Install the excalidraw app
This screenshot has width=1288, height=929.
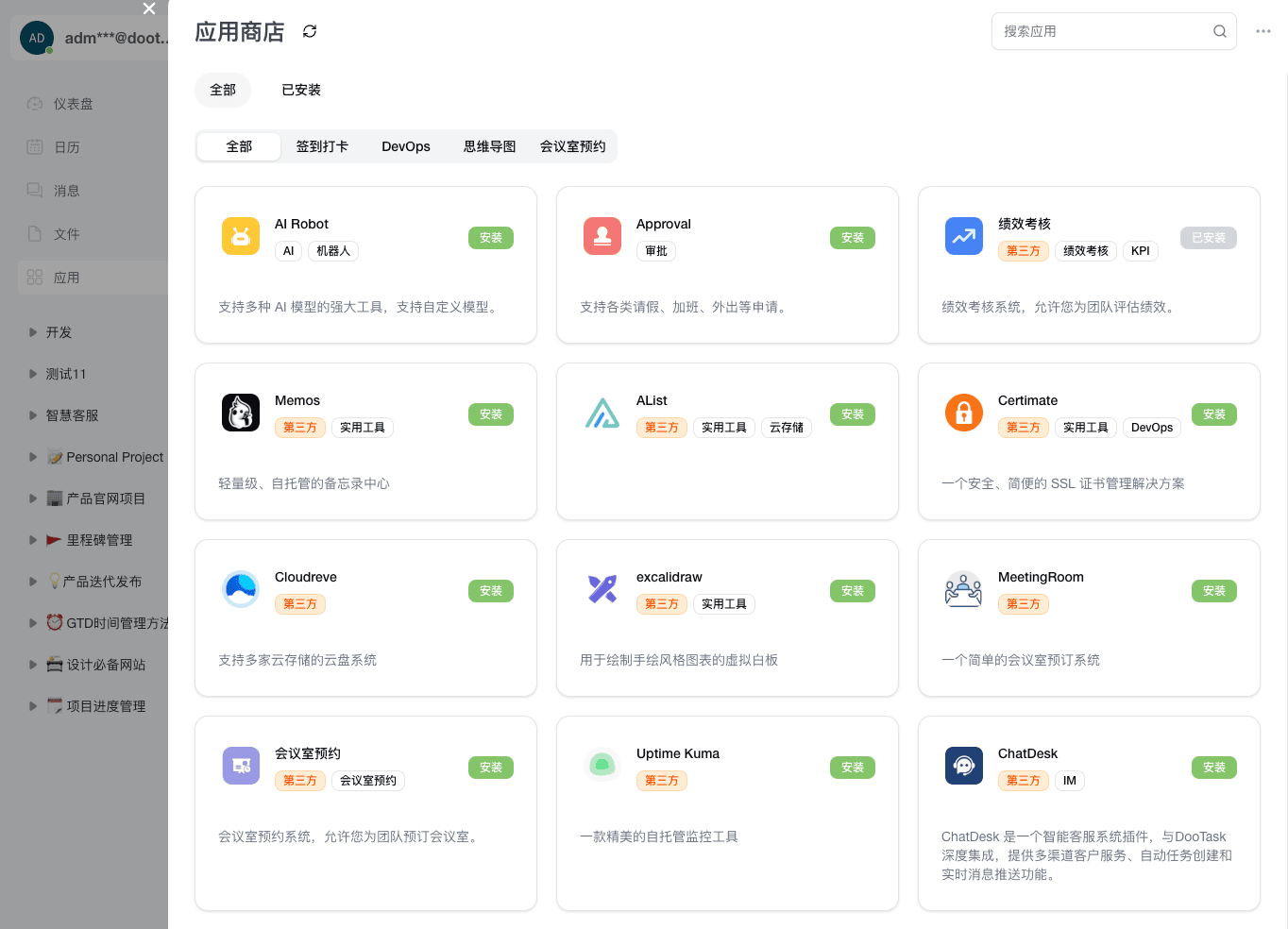click(x=853, y=591)
